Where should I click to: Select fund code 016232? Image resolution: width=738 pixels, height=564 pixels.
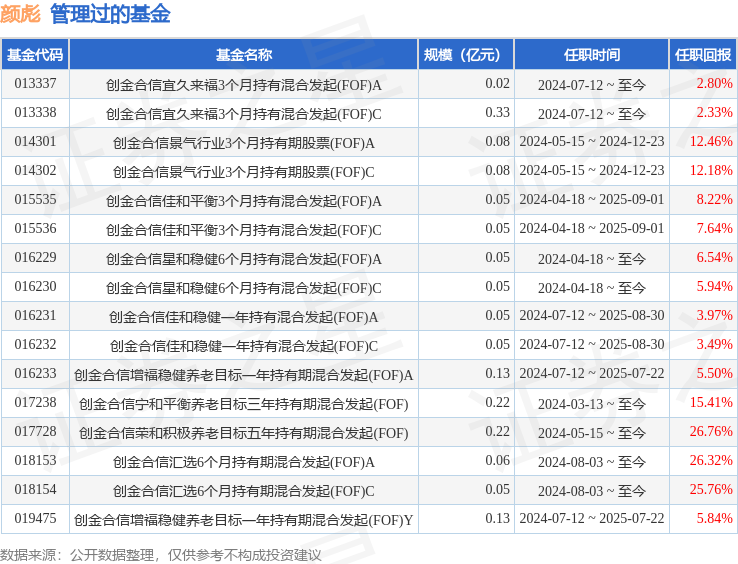(x=35, y=345)
